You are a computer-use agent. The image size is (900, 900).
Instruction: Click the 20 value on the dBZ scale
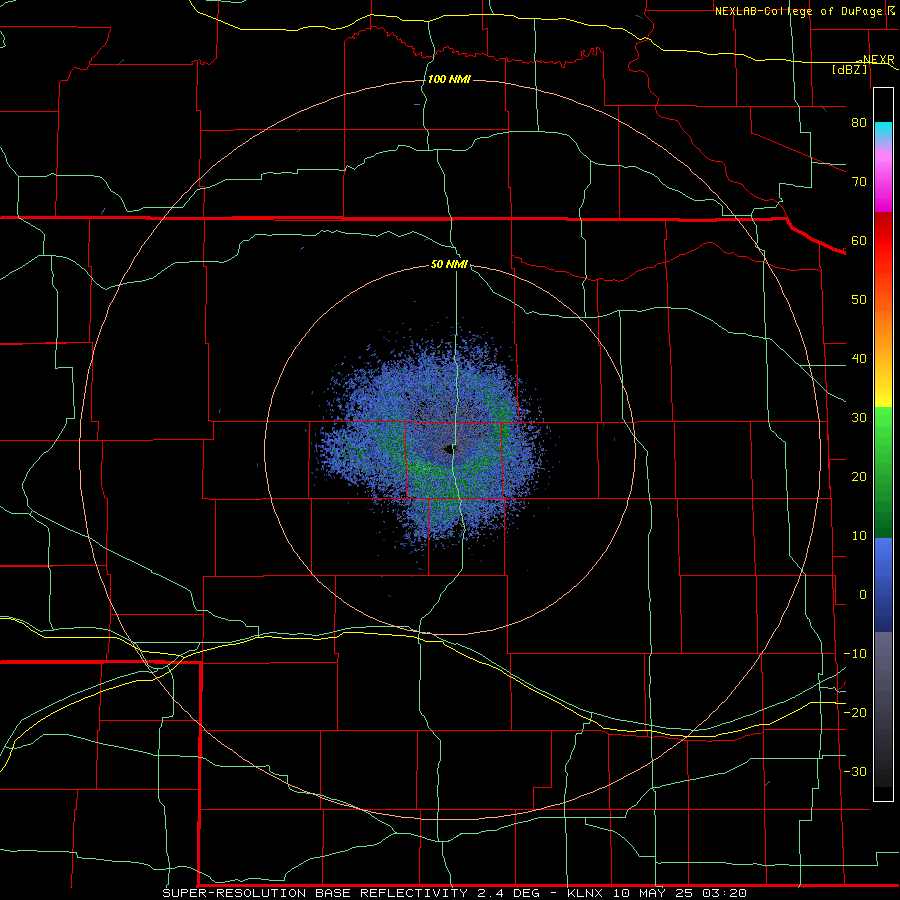point(859,476)
